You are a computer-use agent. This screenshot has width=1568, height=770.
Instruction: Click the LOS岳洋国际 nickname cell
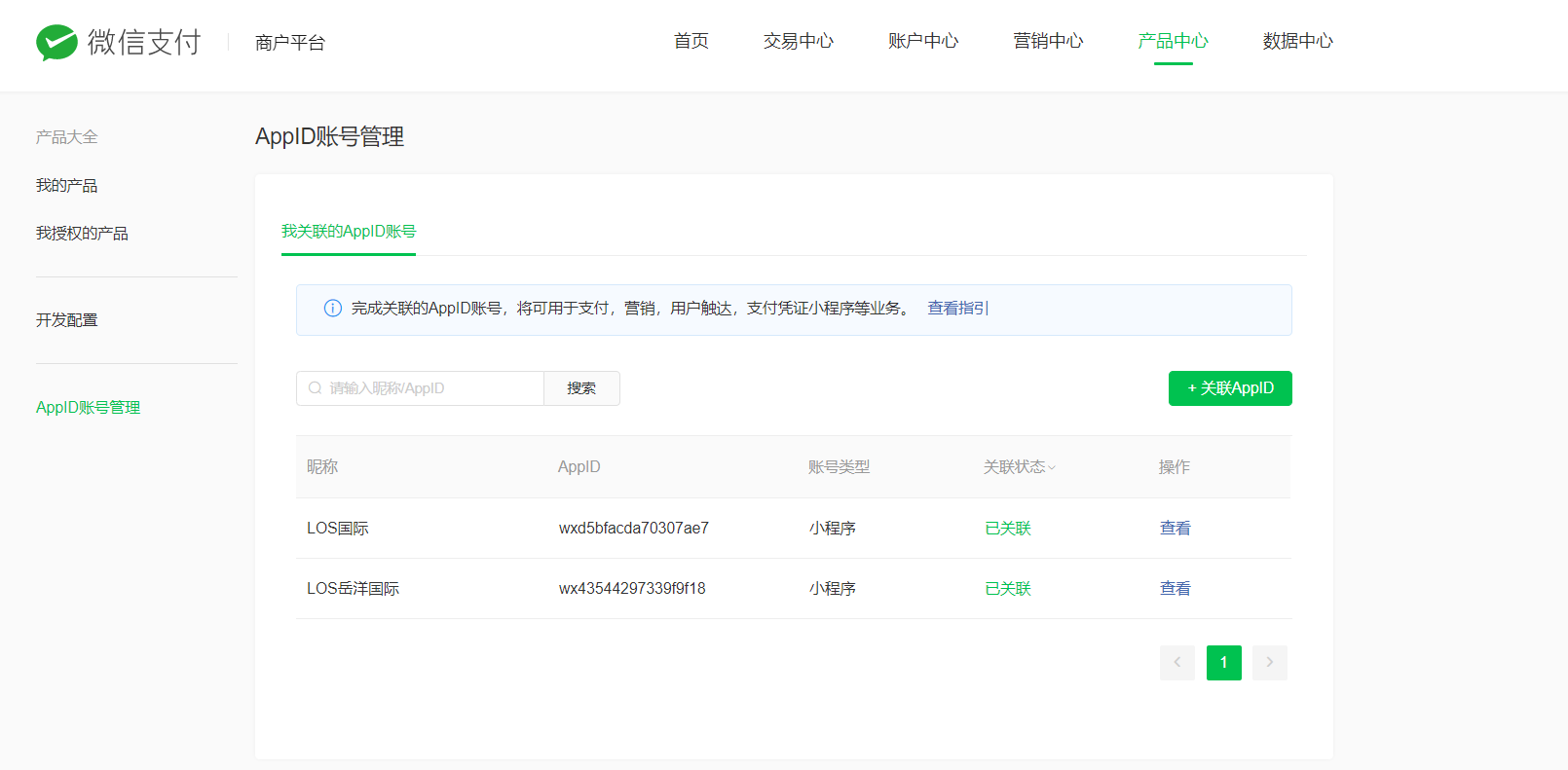click(x=354, y=589)
